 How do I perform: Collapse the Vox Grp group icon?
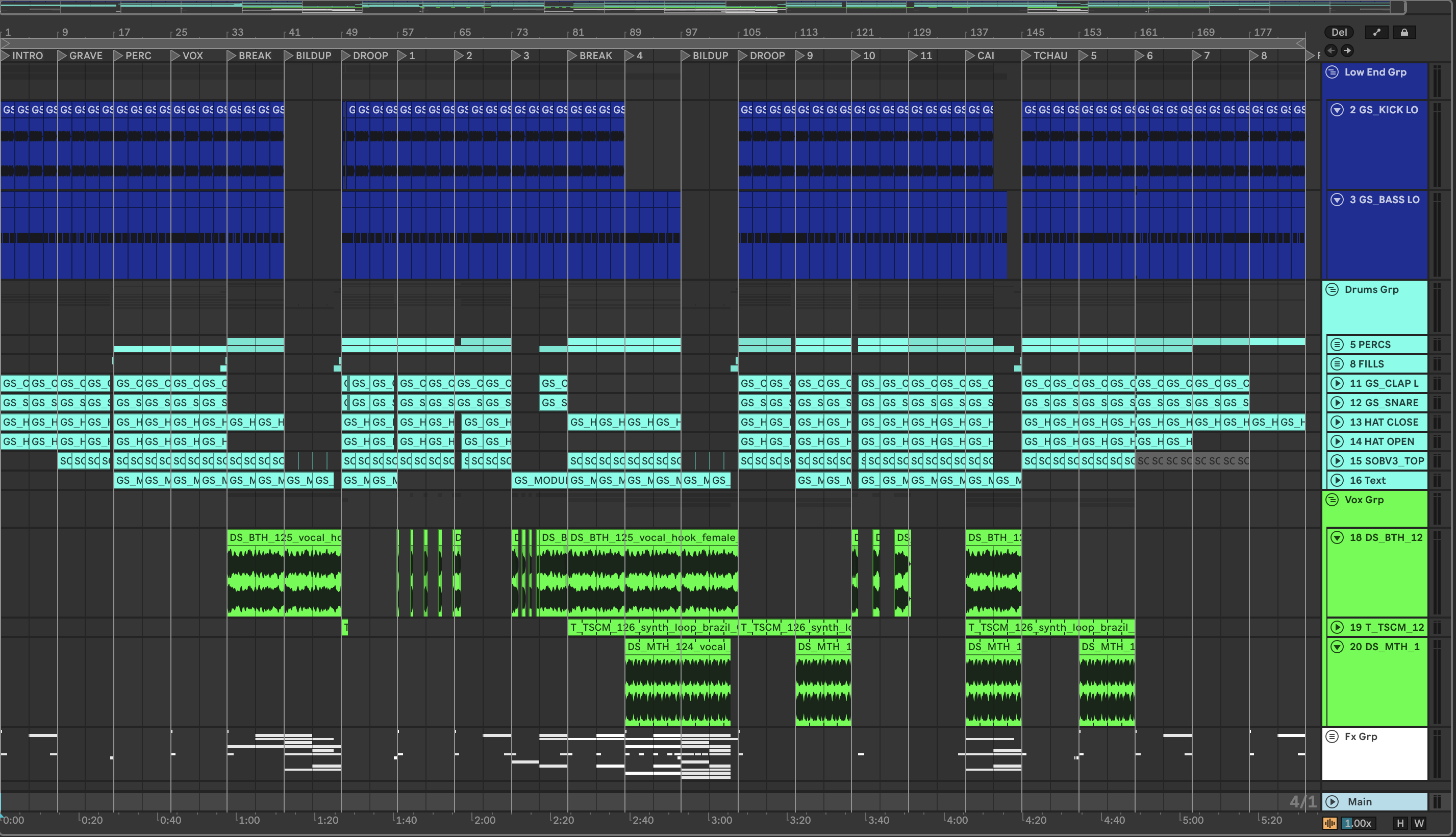pyautogui.click(x=1332, y=500)
